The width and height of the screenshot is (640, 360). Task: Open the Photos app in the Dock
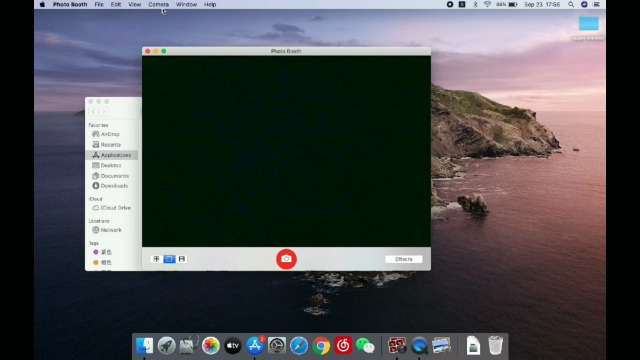[x=211, y=346]
